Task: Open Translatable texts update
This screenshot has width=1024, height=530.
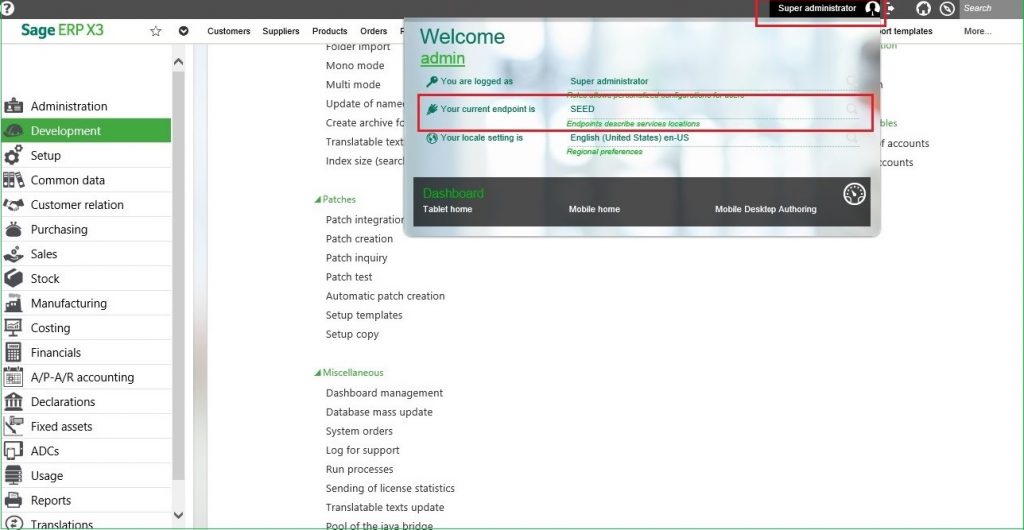Action: tap(385, 507)
